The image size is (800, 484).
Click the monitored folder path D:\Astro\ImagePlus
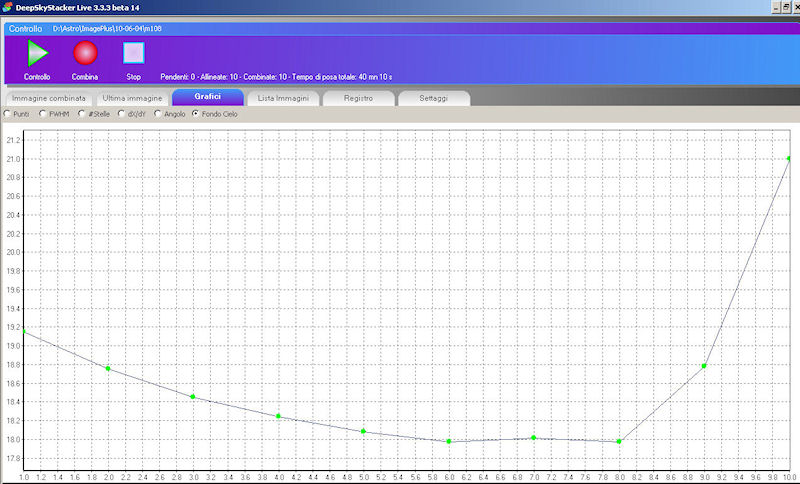click(x=107, y=29)
